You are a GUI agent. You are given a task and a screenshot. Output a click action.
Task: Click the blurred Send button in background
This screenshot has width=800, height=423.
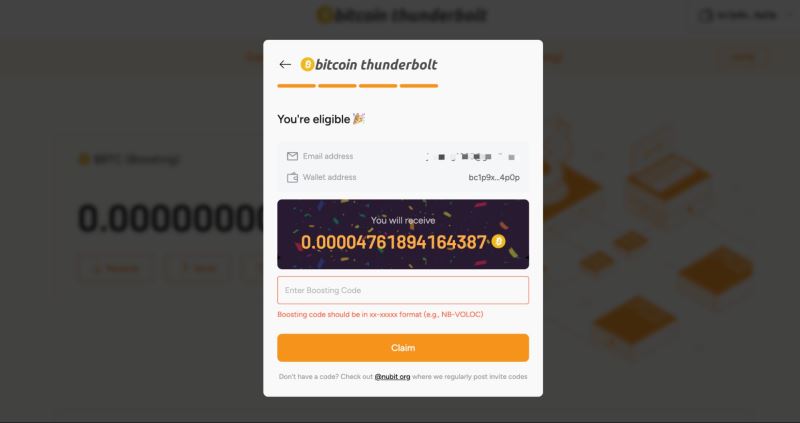pyautogui.click(x=197, y=268)
